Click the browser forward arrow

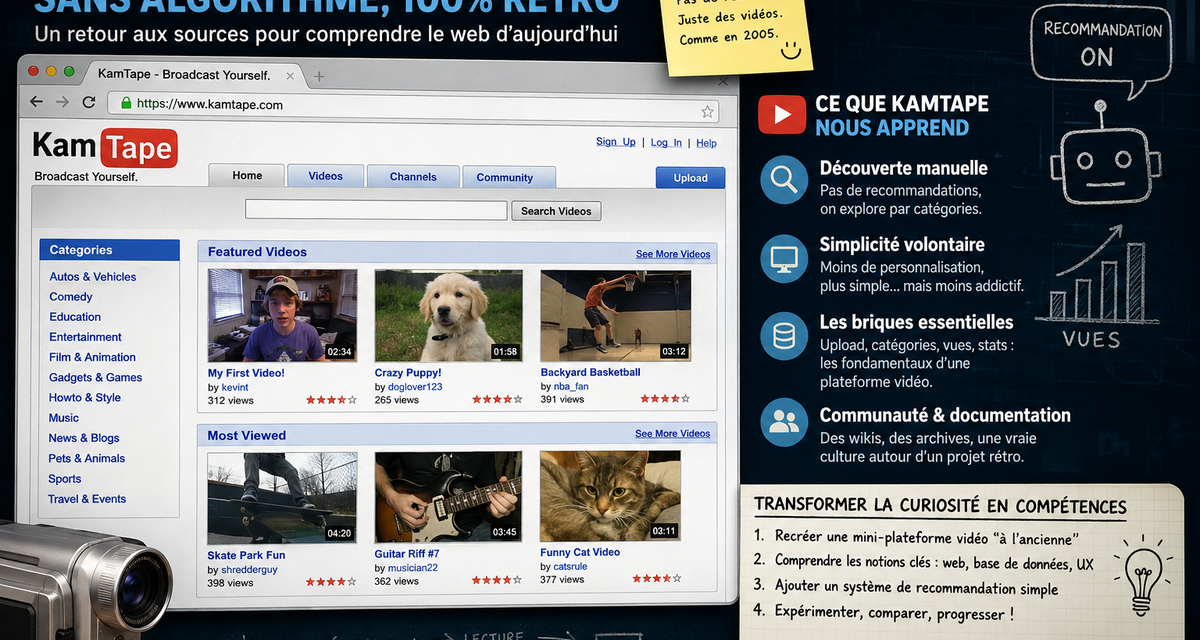point(63,102)
